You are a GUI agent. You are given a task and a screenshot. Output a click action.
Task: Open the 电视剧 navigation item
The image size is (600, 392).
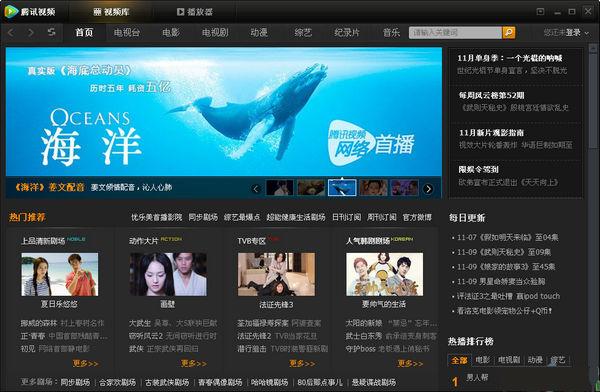(x=215, y=33)
